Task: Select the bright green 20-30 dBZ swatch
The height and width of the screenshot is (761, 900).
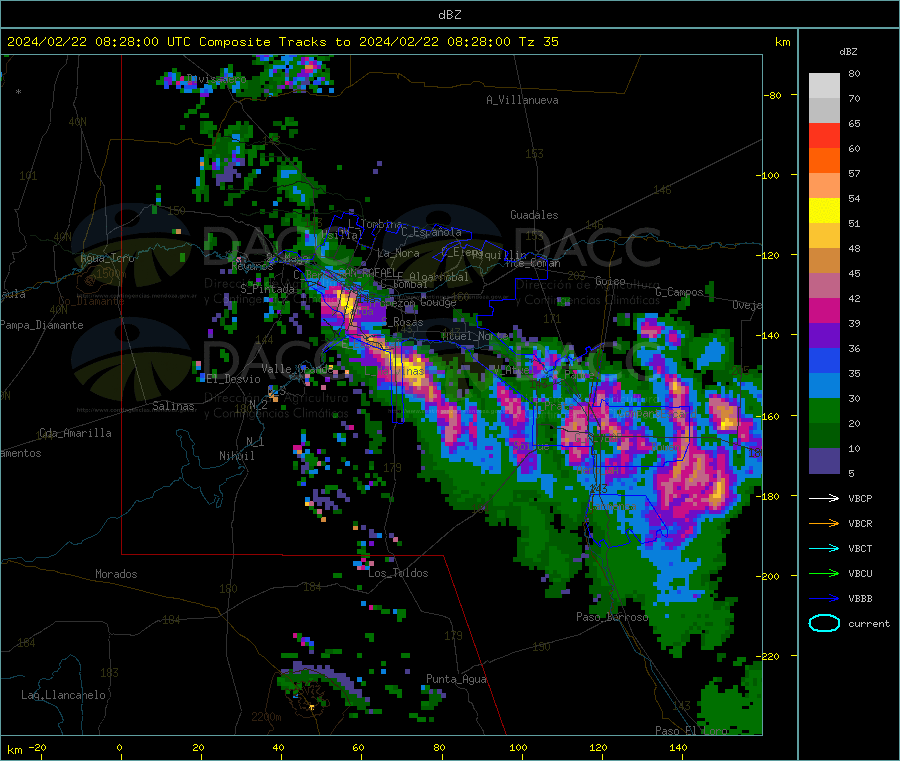Action: tap(824, 411)
